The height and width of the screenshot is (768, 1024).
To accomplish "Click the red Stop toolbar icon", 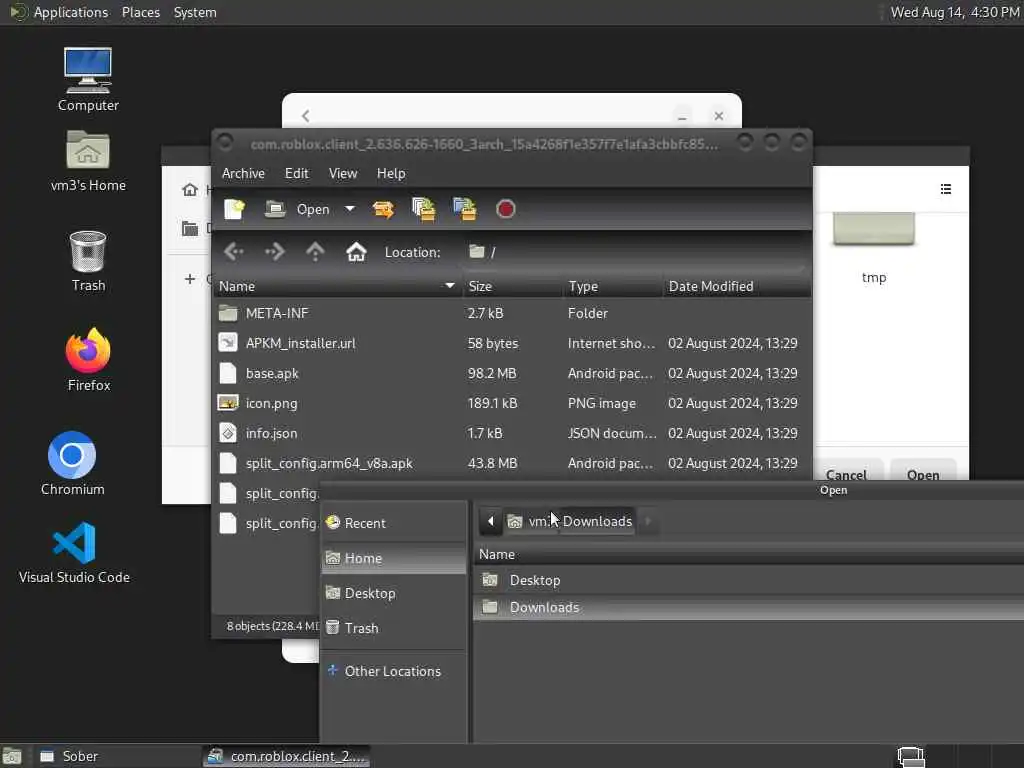I will click(x=505, y=209).
